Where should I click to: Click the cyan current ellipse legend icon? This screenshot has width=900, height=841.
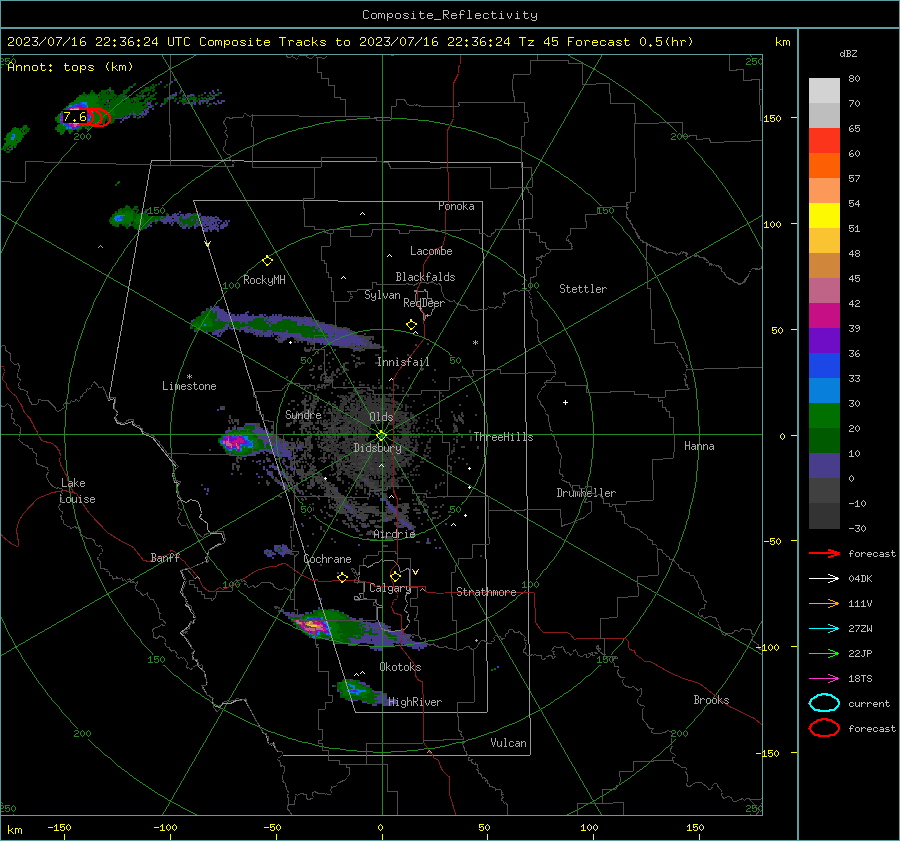point(824,703)
